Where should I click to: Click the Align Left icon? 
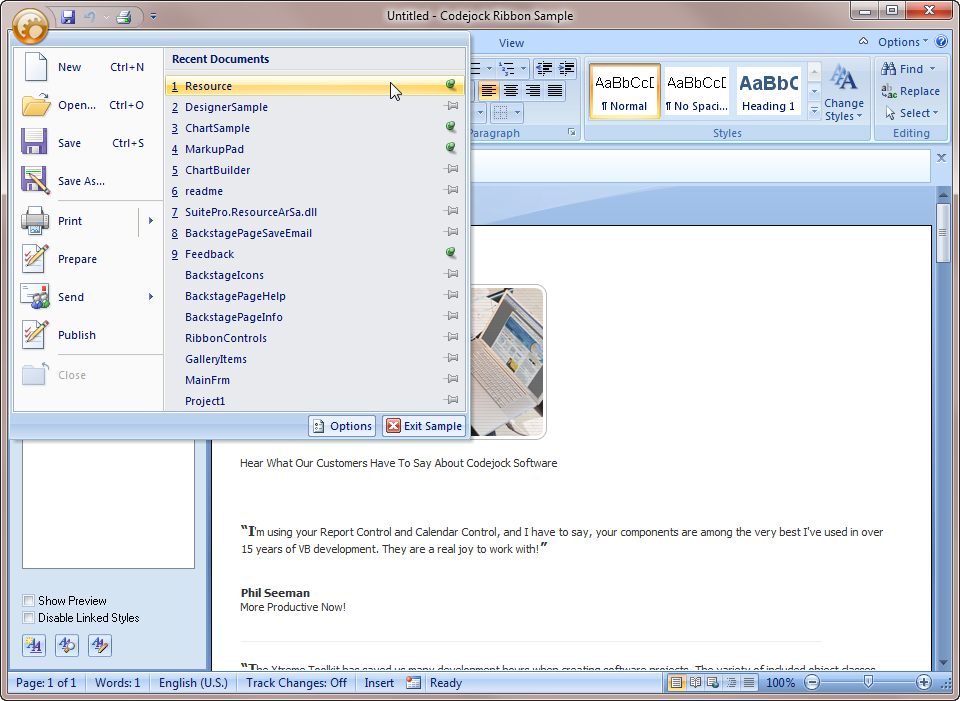(x=488, y=91)
